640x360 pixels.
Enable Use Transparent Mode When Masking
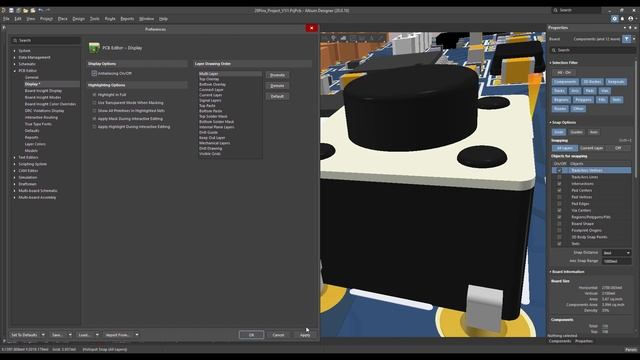(x=94, y=103)
